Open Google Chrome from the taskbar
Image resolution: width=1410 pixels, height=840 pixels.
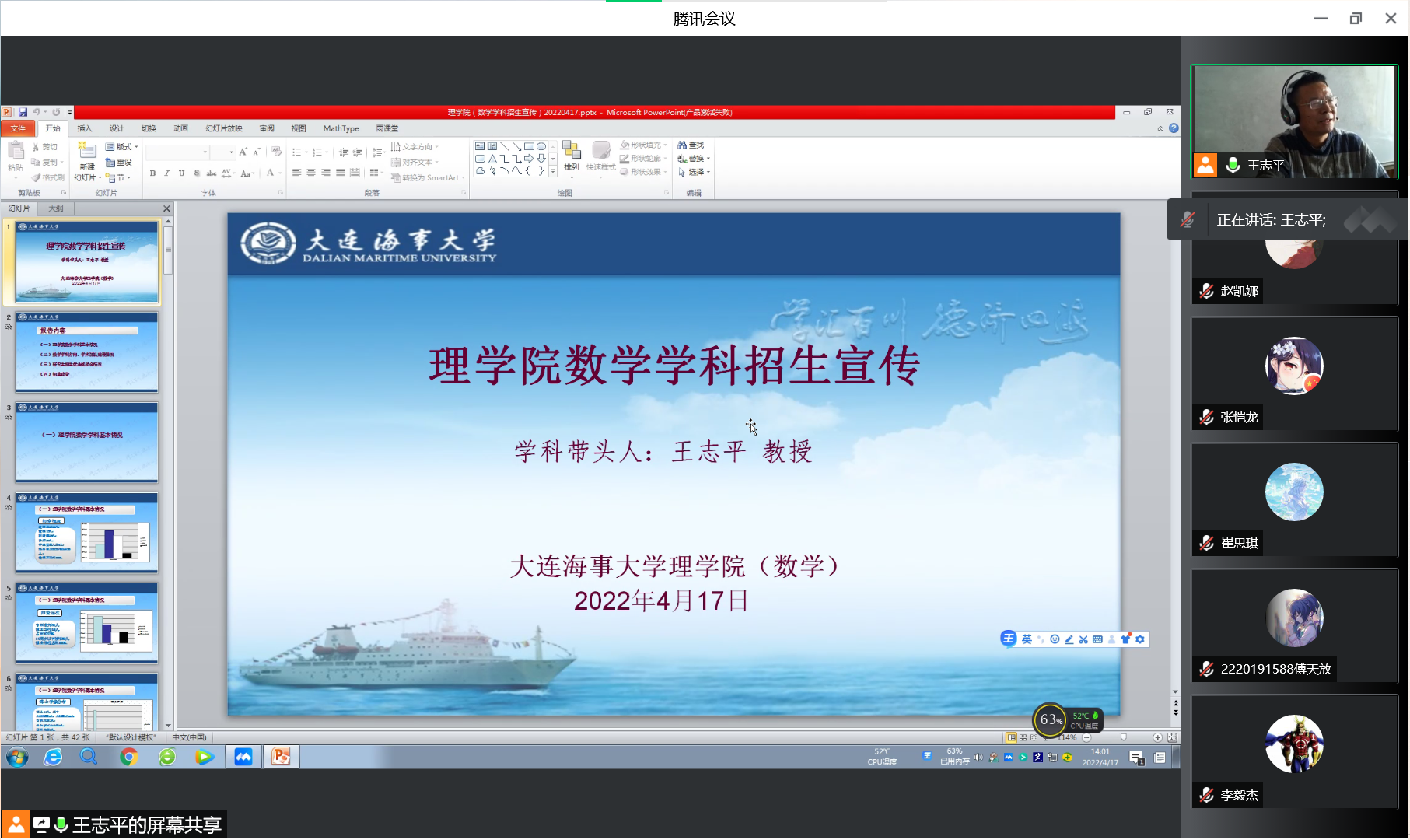point(128,757)
